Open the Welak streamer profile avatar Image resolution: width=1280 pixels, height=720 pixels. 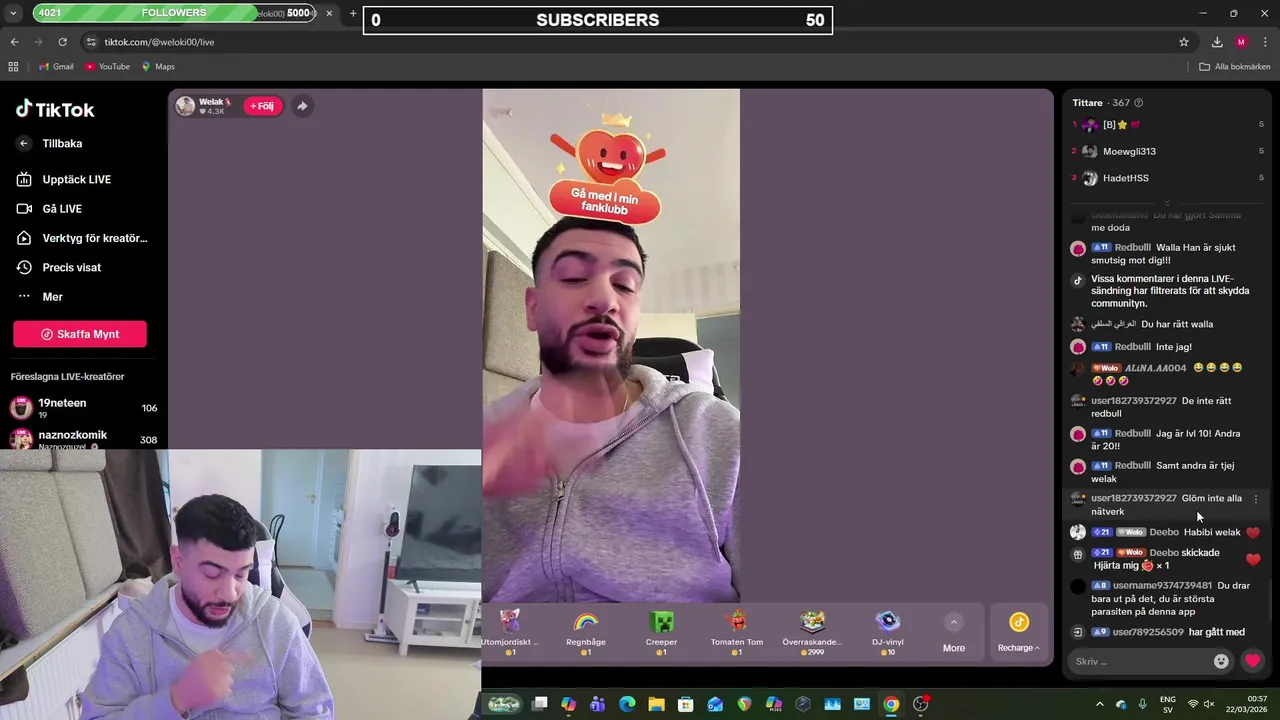[185, 106]
